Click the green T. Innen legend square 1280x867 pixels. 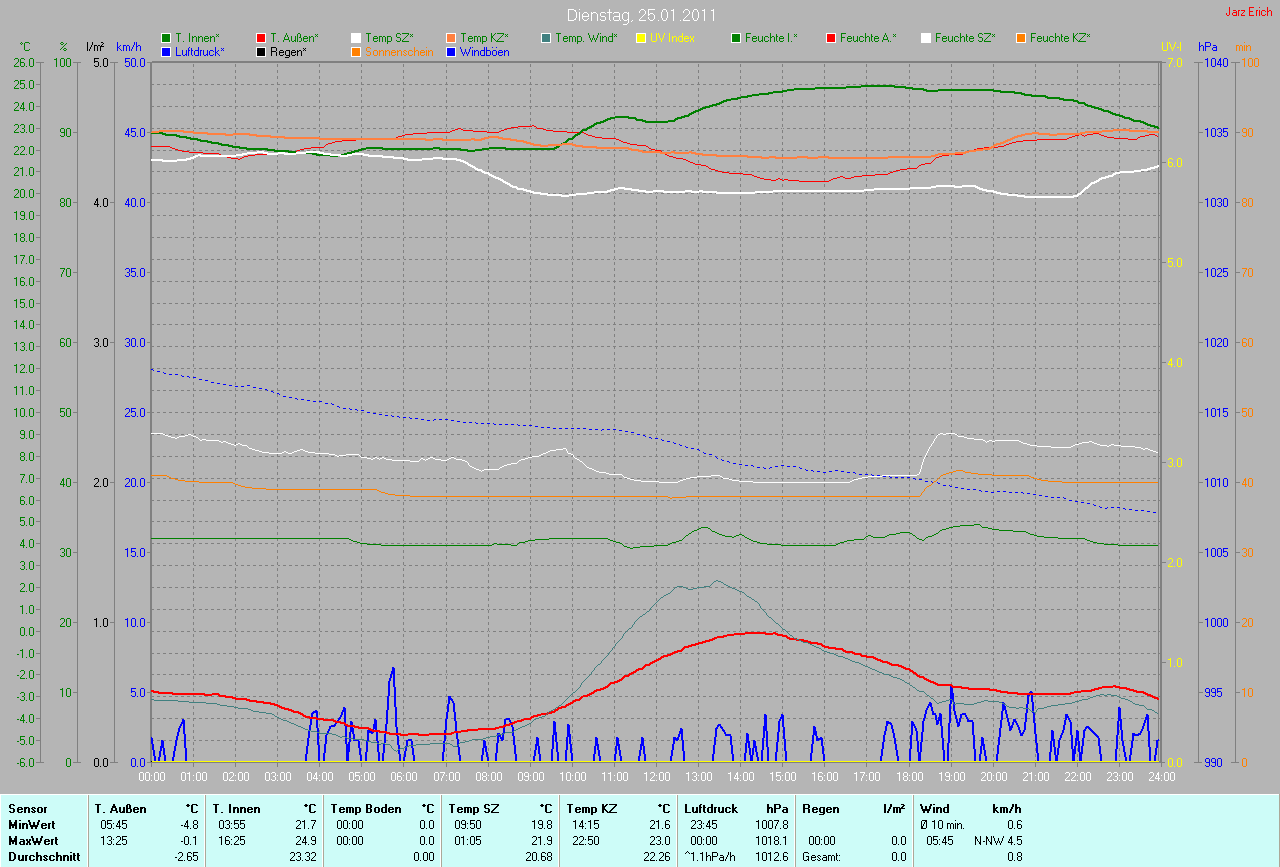coord(166,38)
